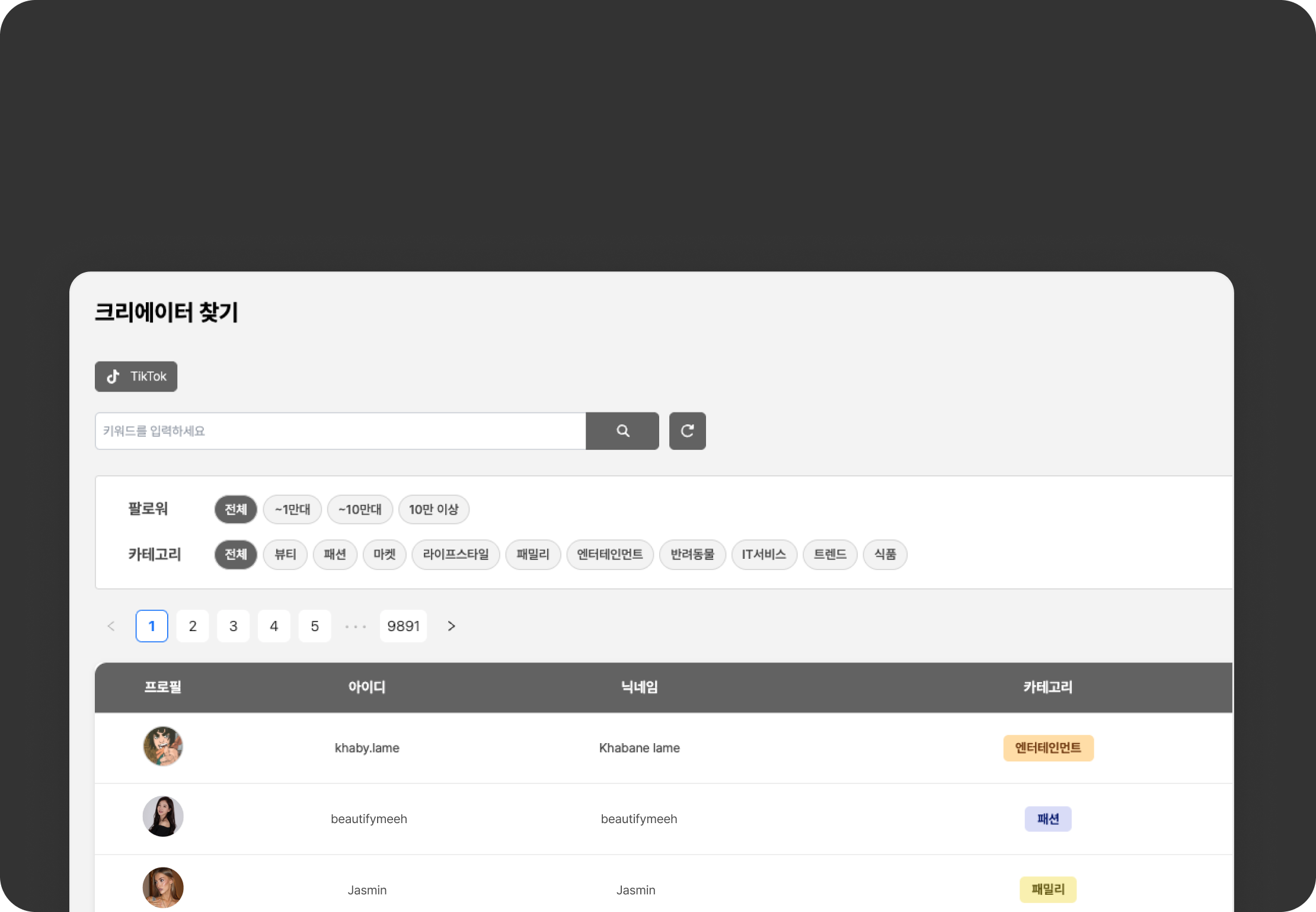Image resolution: width=1316 pixels, height=912 pixels.
Task: Select the TikTok platform tab
Action: click(136, 376)
